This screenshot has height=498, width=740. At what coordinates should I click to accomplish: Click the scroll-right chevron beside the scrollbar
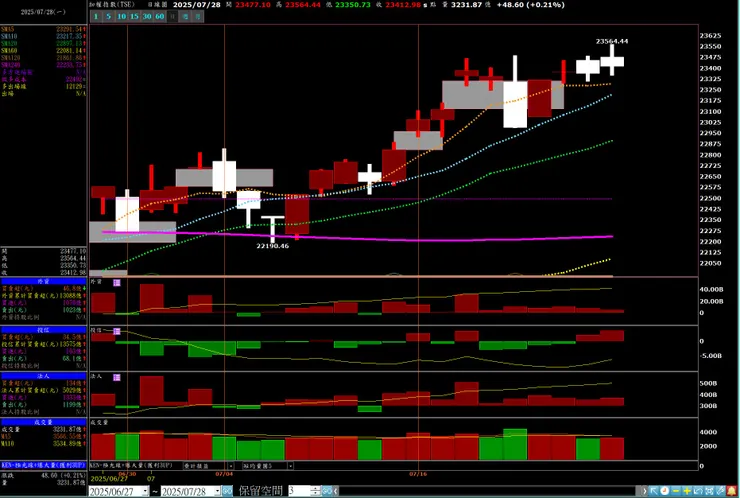[645, 491]
